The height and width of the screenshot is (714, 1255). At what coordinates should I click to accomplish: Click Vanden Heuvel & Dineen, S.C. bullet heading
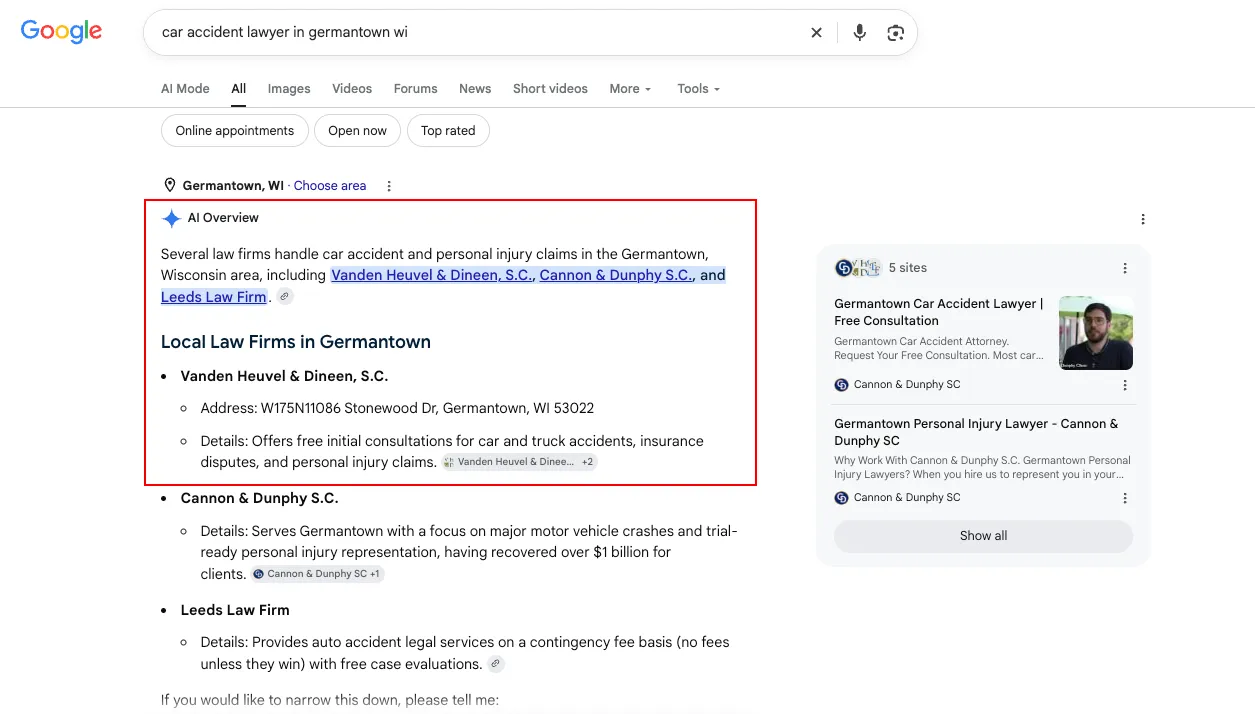point(284,376)
